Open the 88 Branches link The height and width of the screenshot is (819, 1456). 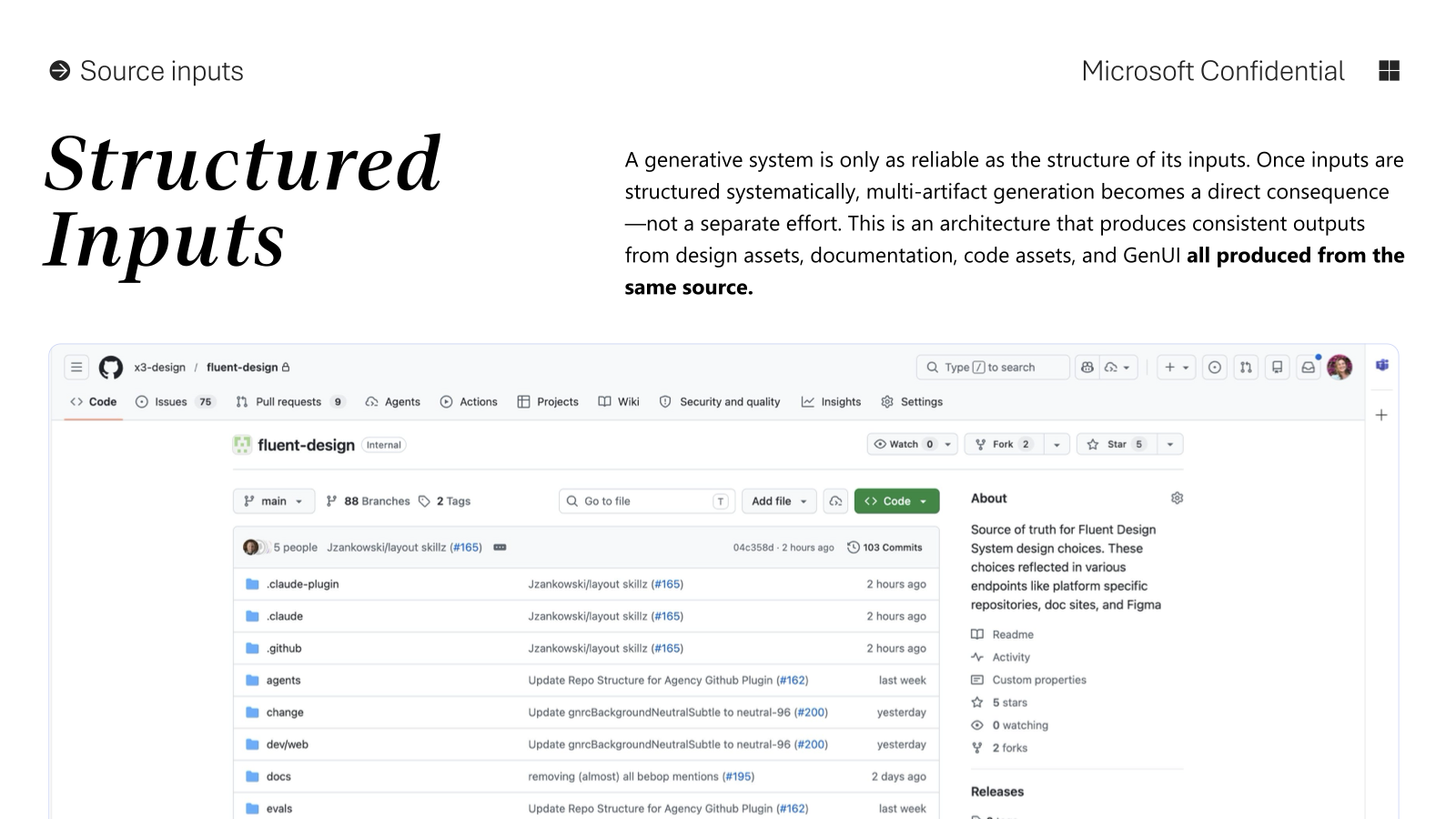point(369,501)
